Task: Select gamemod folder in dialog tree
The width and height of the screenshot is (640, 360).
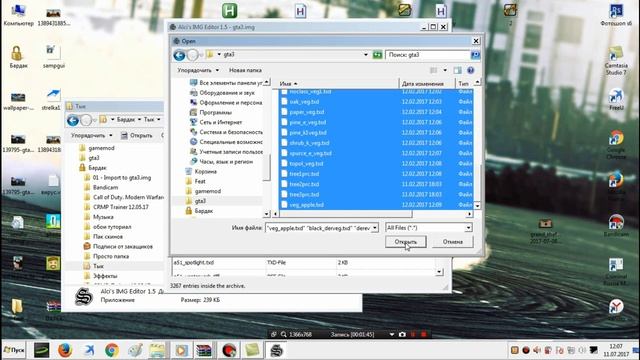Action: pyautogui.click(x=203, y=191)
